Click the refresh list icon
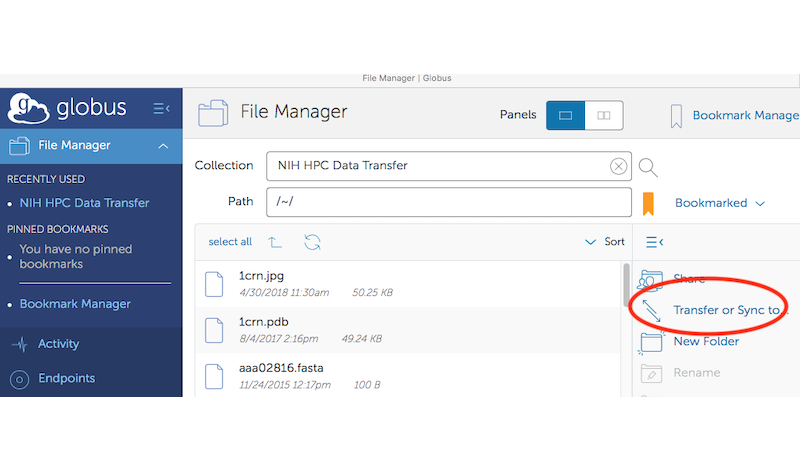Screen dimensions: 800x470 pos(312,242)
